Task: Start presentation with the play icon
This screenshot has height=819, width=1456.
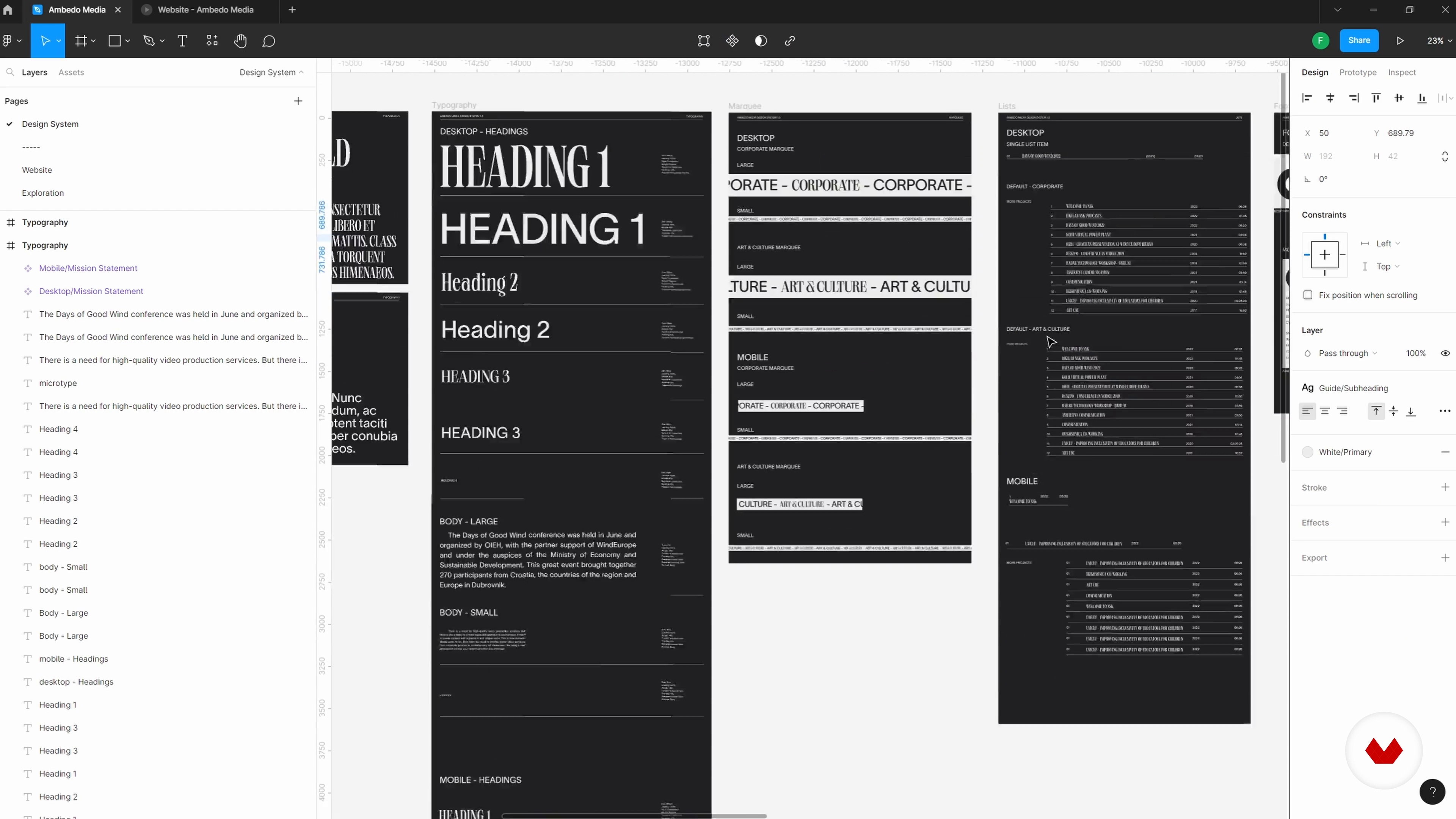Action: [x=1400, y=41]
